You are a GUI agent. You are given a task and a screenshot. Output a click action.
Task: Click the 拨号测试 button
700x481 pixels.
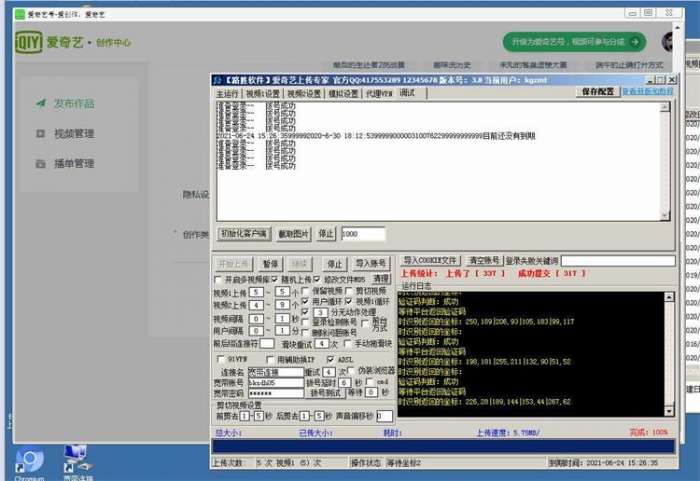[x=325, y=393]
